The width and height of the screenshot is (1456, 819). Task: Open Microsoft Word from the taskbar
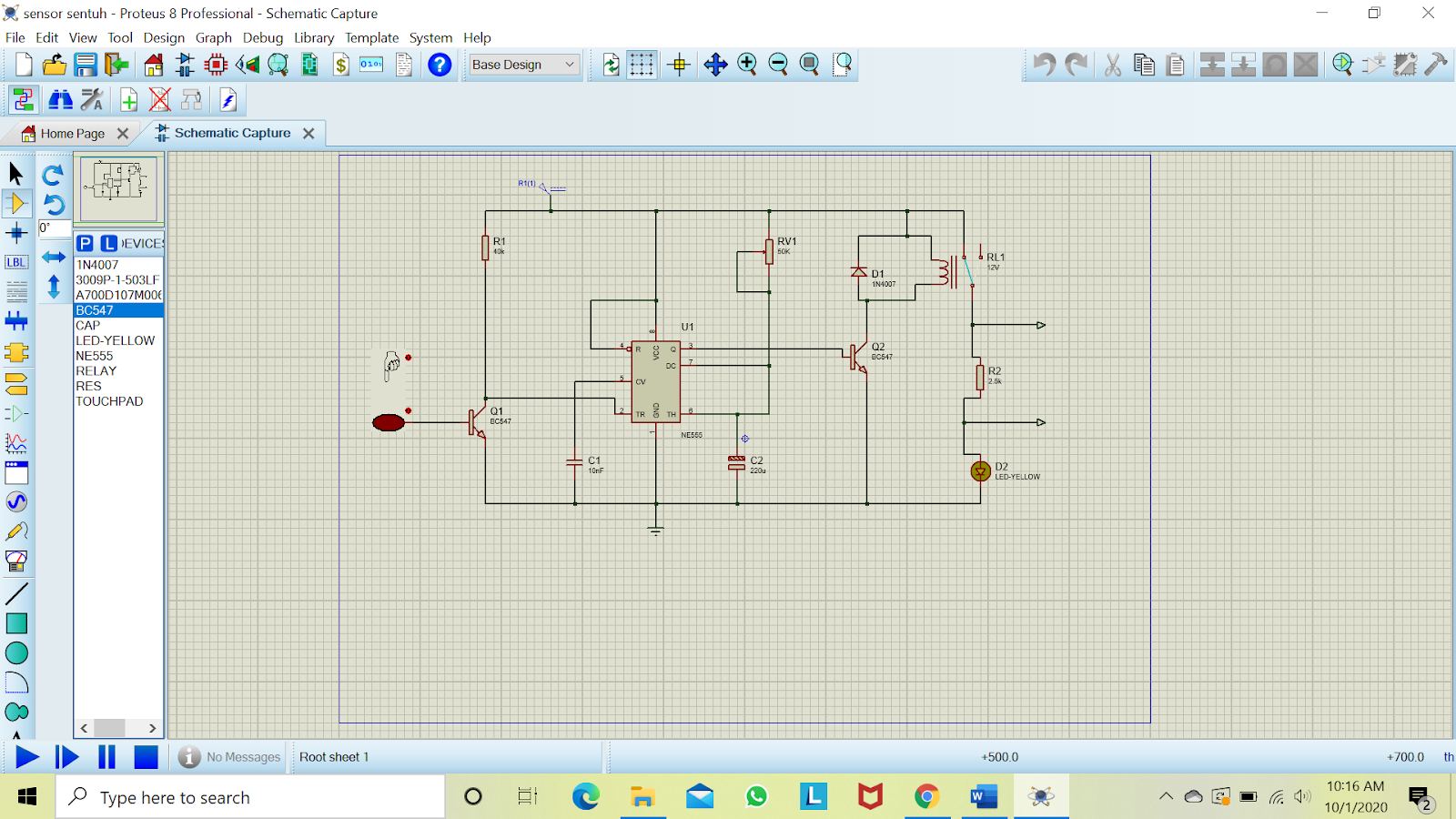[983, 797]
